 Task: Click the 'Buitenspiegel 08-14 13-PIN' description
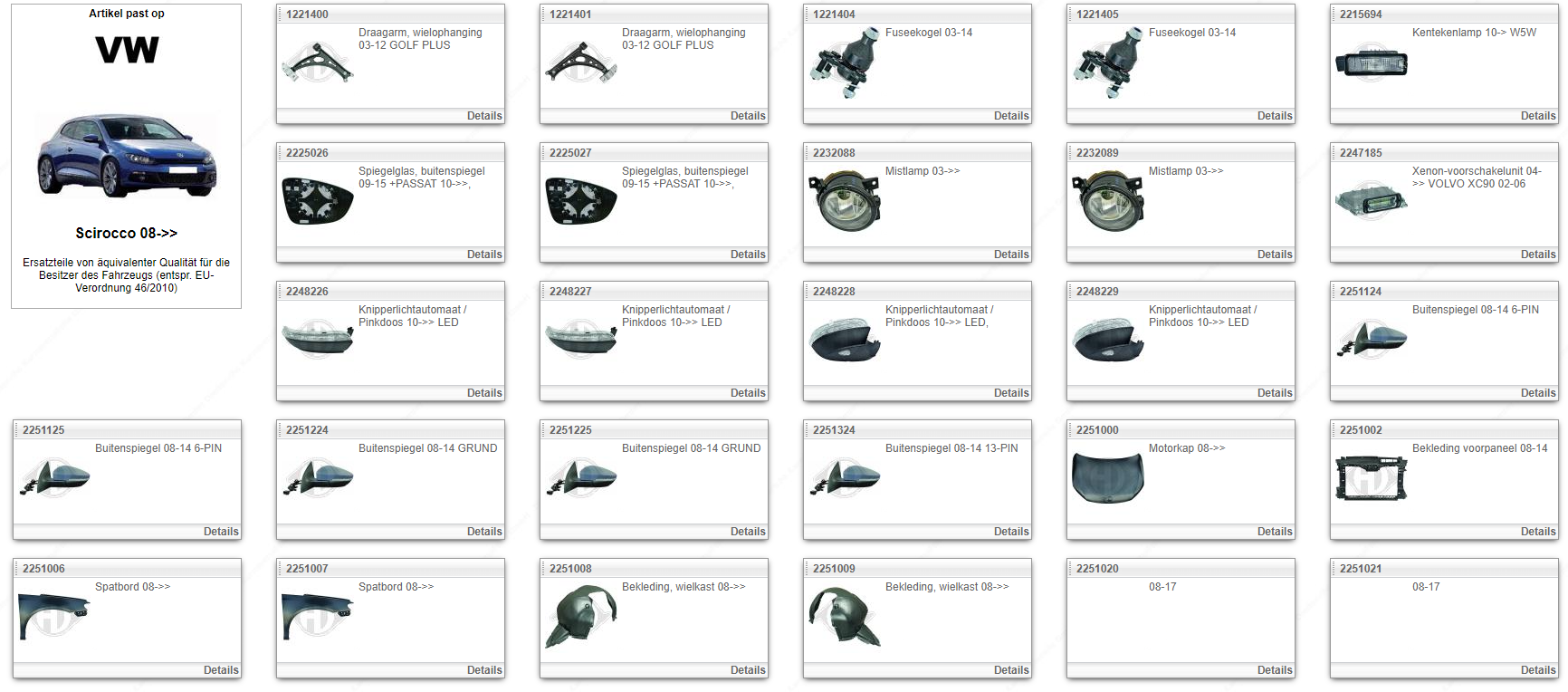coord(951,448)
